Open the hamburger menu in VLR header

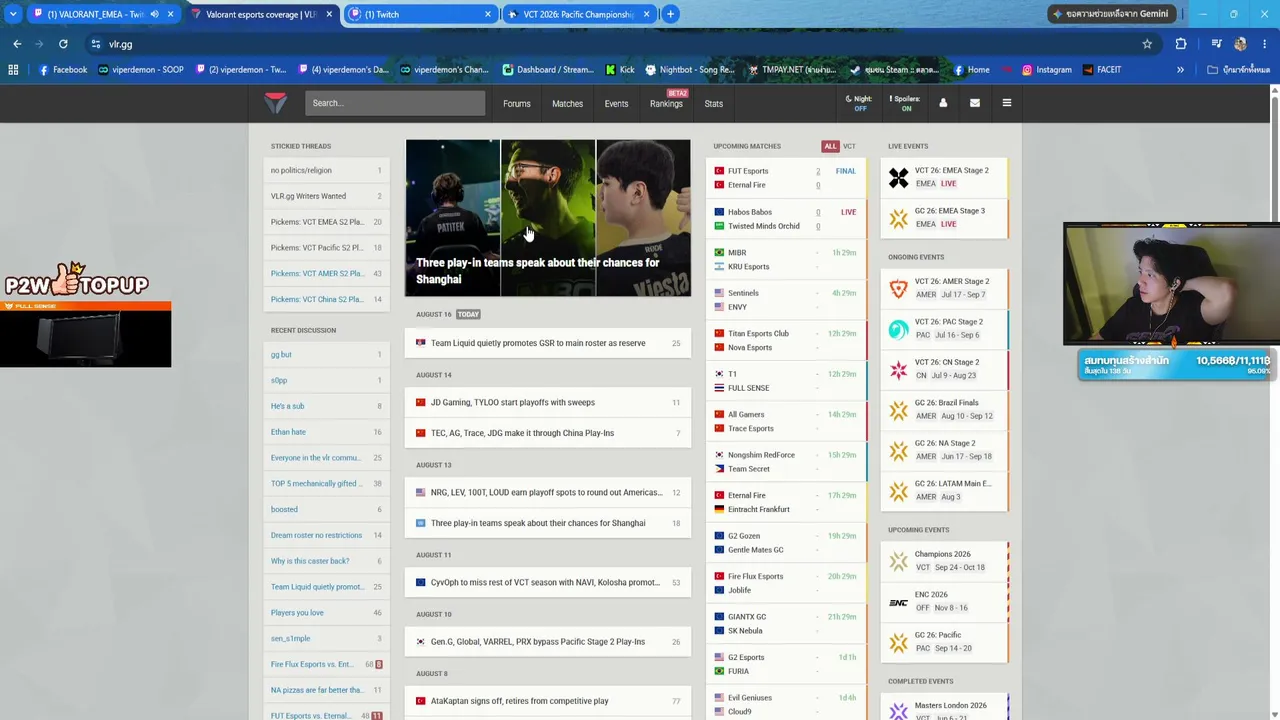click(1007, 103)
